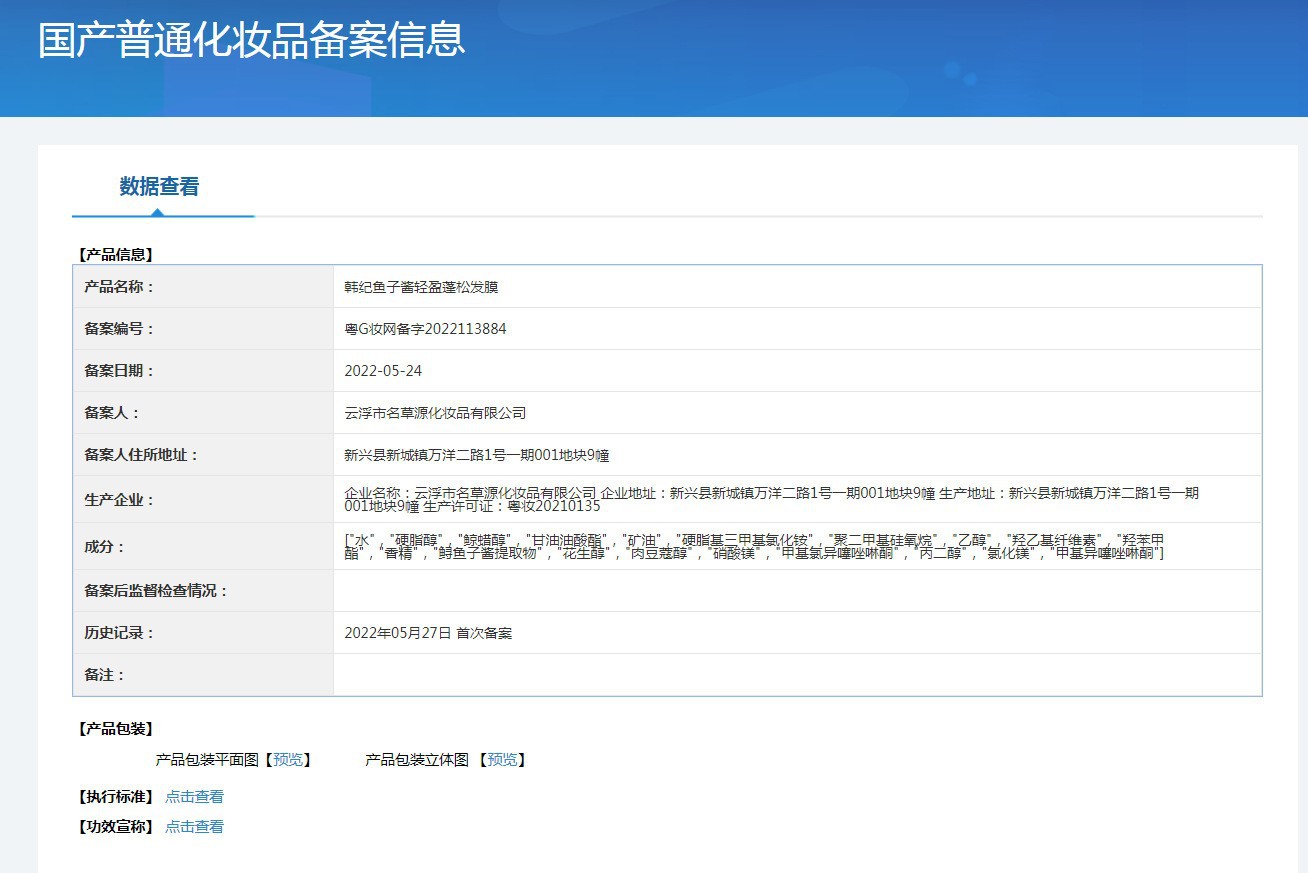Image resolution: width=1308 pixels, height=873 pixels.
Task: Select the filer address value 新兴县新城镇万洋二路1号一期001地块9幢
Action: (x=477, y=455)
